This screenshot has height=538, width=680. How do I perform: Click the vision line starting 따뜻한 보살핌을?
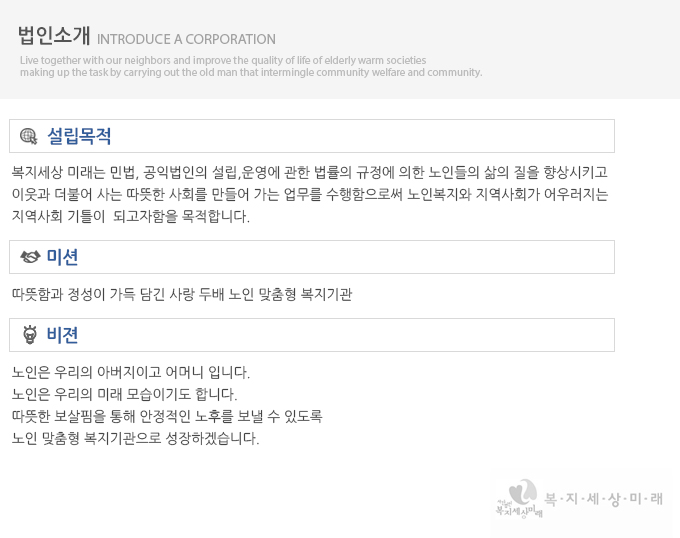[x=166, y=416]
